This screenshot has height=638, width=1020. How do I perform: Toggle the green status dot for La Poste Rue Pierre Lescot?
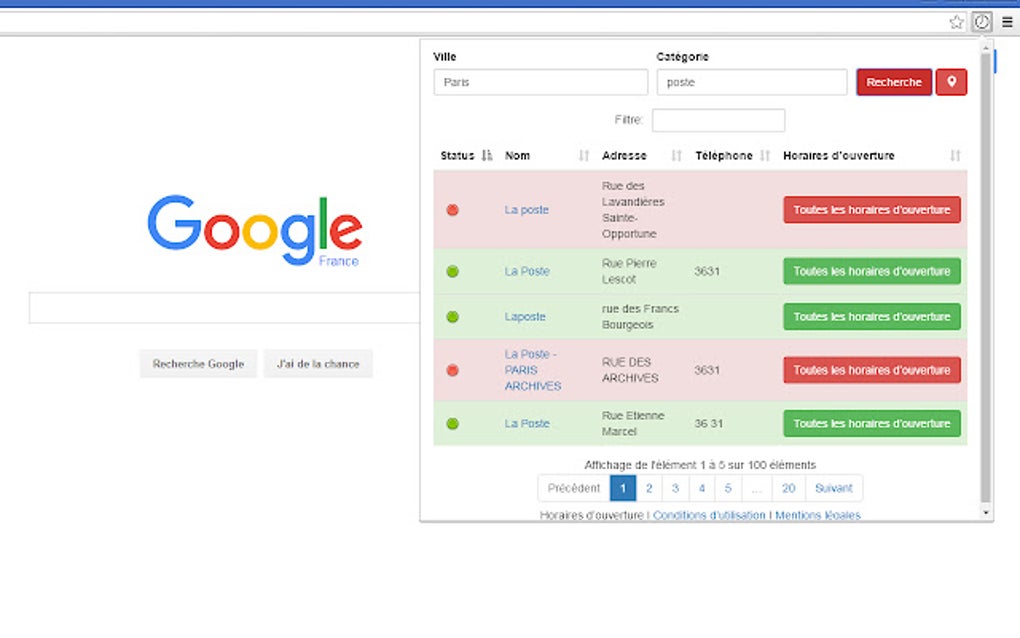[x=452, y=271]
